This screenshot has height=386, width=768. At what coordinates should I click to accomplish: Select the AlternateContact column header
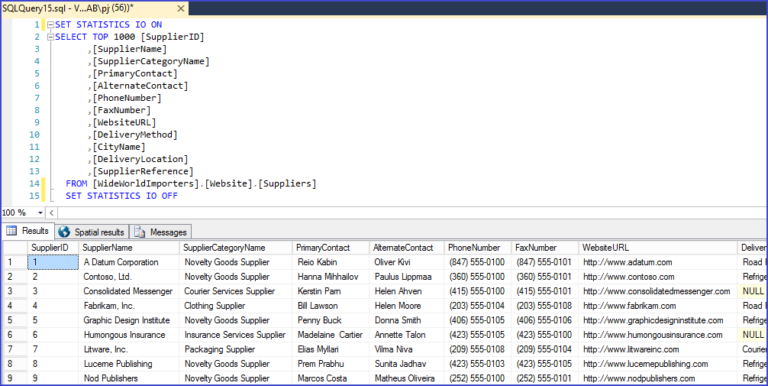[407, 248]
